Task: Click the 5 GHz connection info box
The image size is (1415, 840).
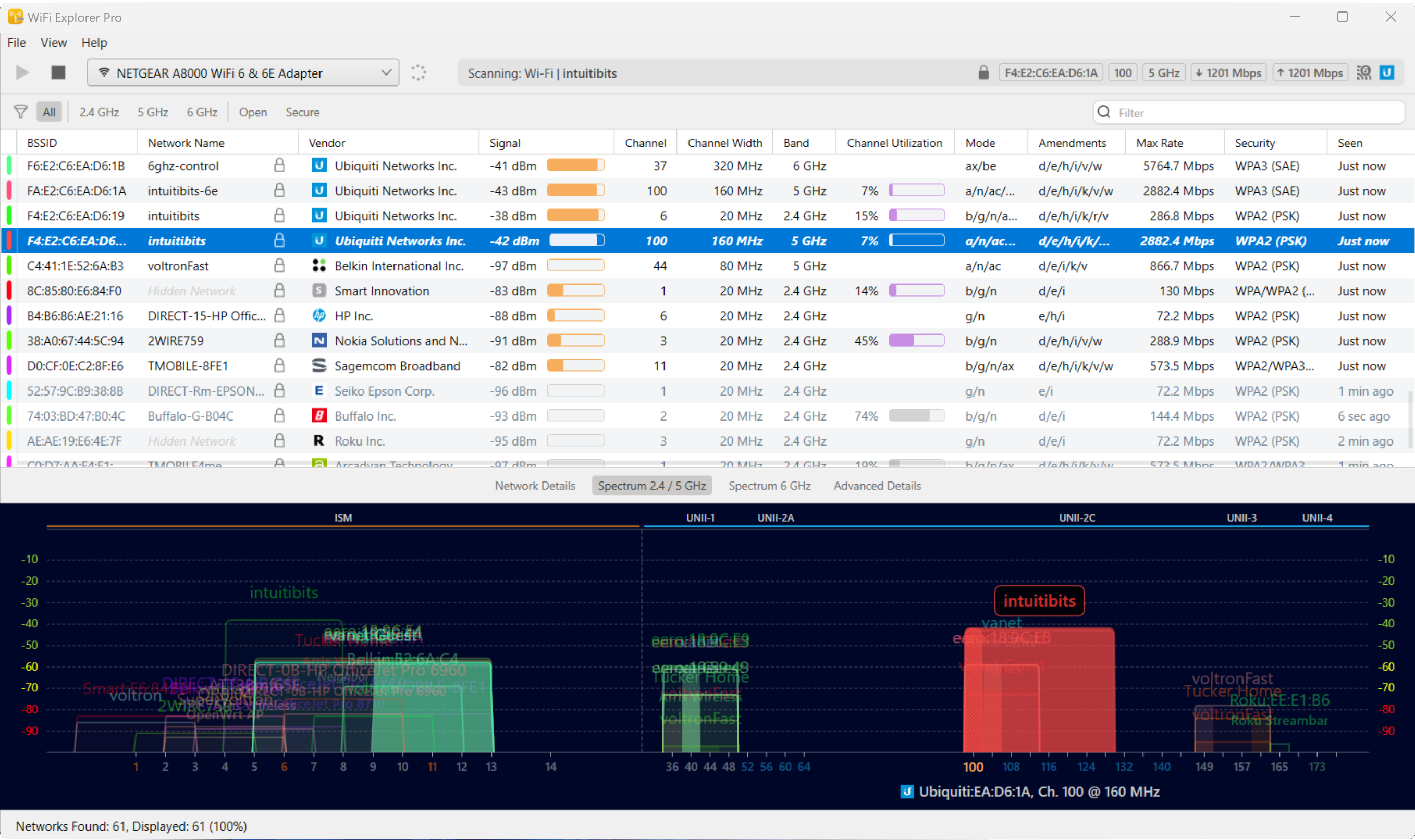Action: (1164, 72)
